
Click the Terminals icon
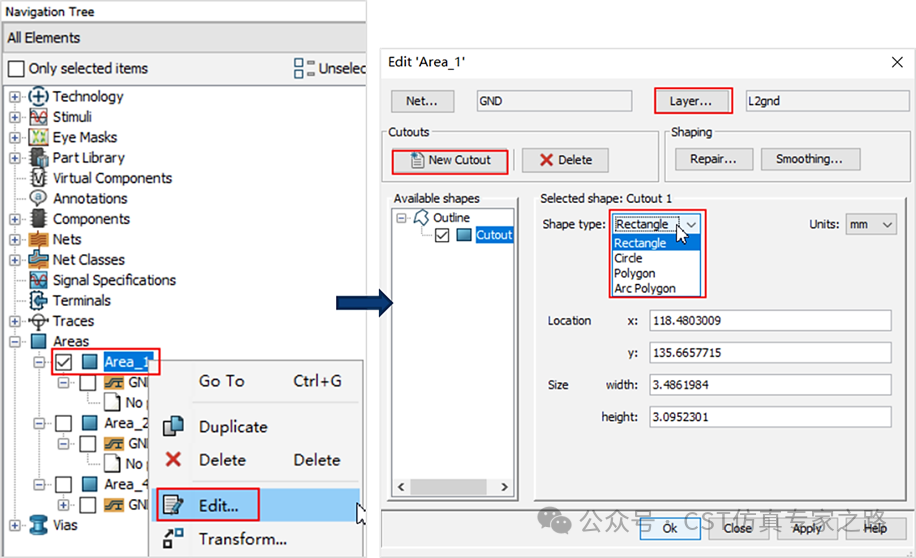click(x=38, y=300)
